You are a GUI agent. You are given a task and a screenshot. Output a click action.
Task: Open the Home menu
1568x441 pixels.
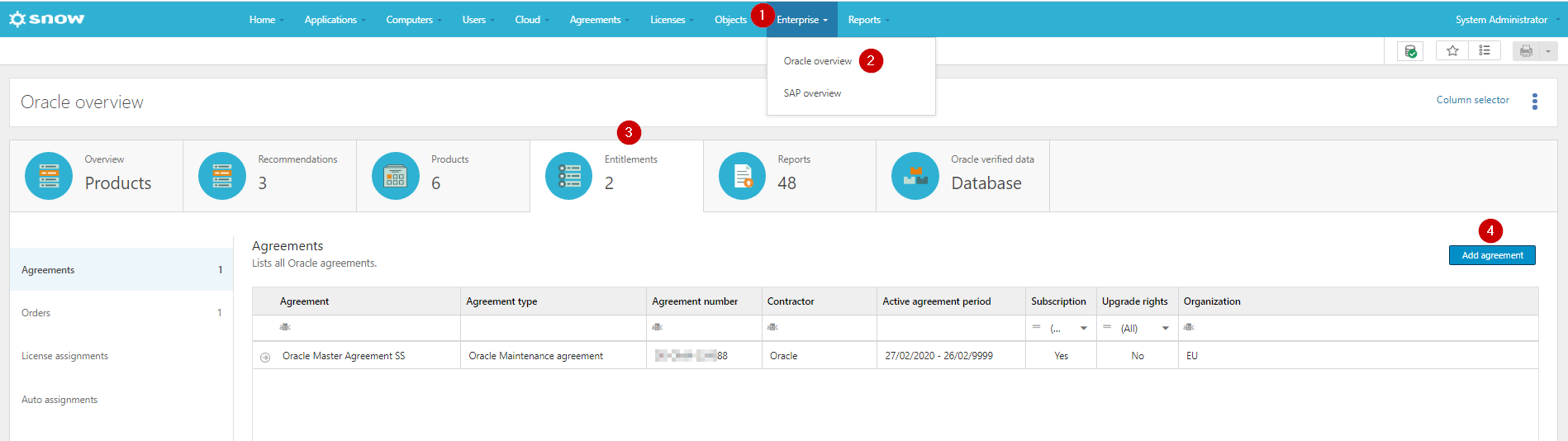coord(266,19)
